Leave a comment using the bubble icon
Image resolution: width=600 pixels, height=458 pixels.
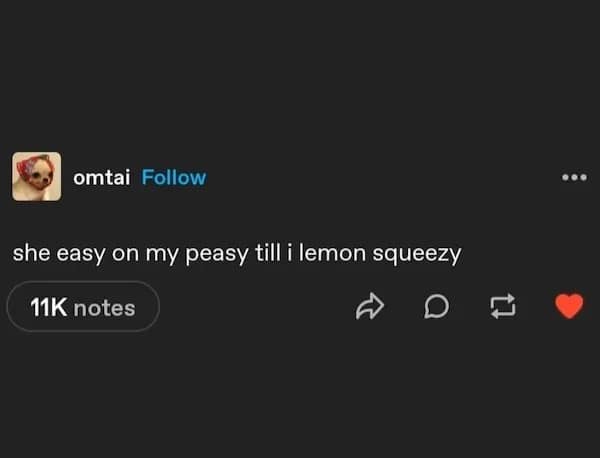pos(436,307)
